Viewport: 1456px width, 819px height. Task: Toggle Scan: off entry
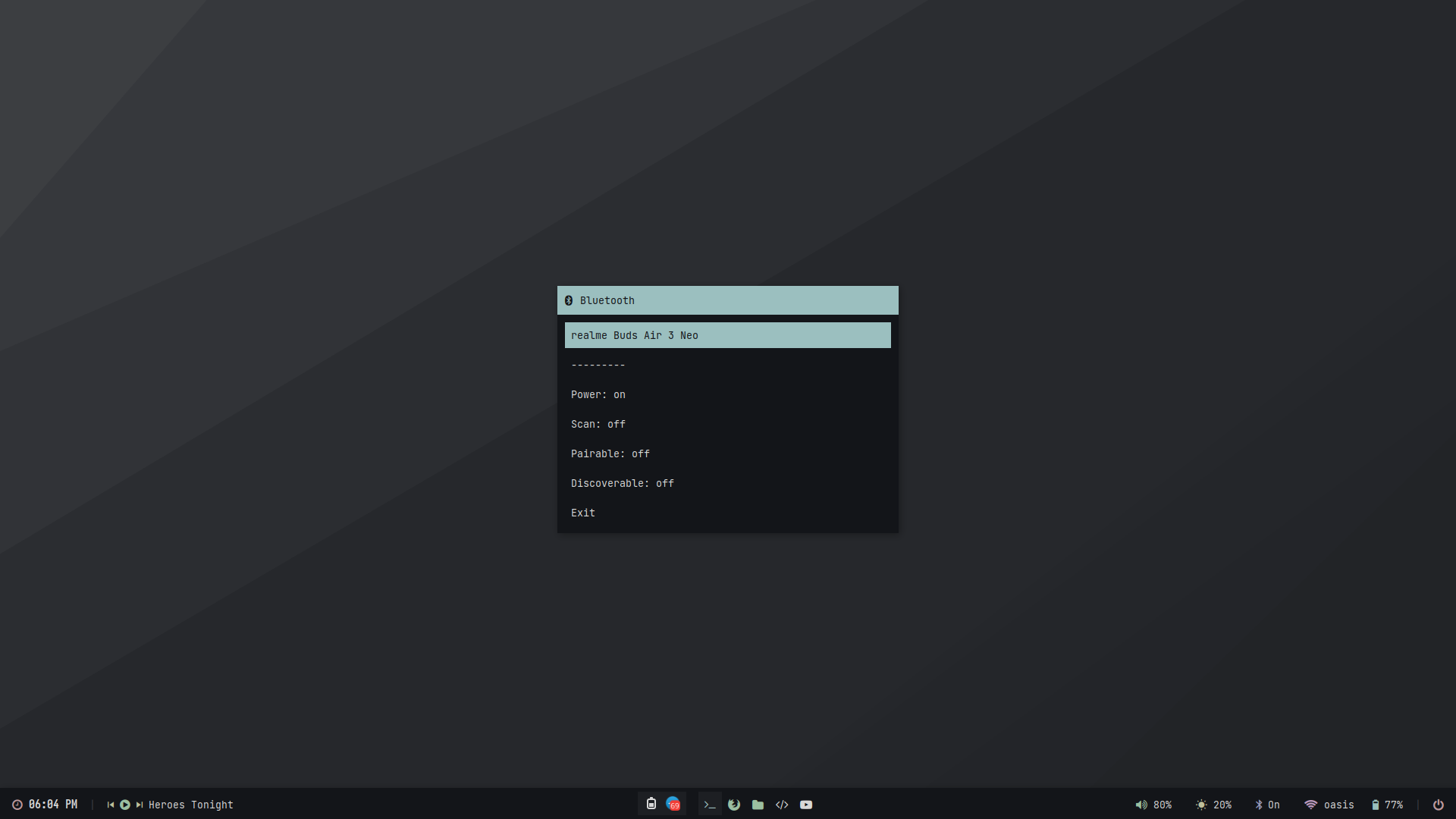point(598,424)
